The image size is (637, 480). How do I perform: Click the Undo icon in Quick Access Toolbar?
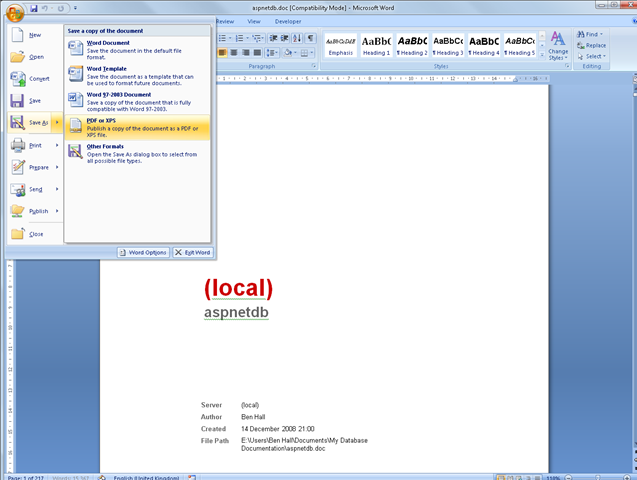[46, 8]
